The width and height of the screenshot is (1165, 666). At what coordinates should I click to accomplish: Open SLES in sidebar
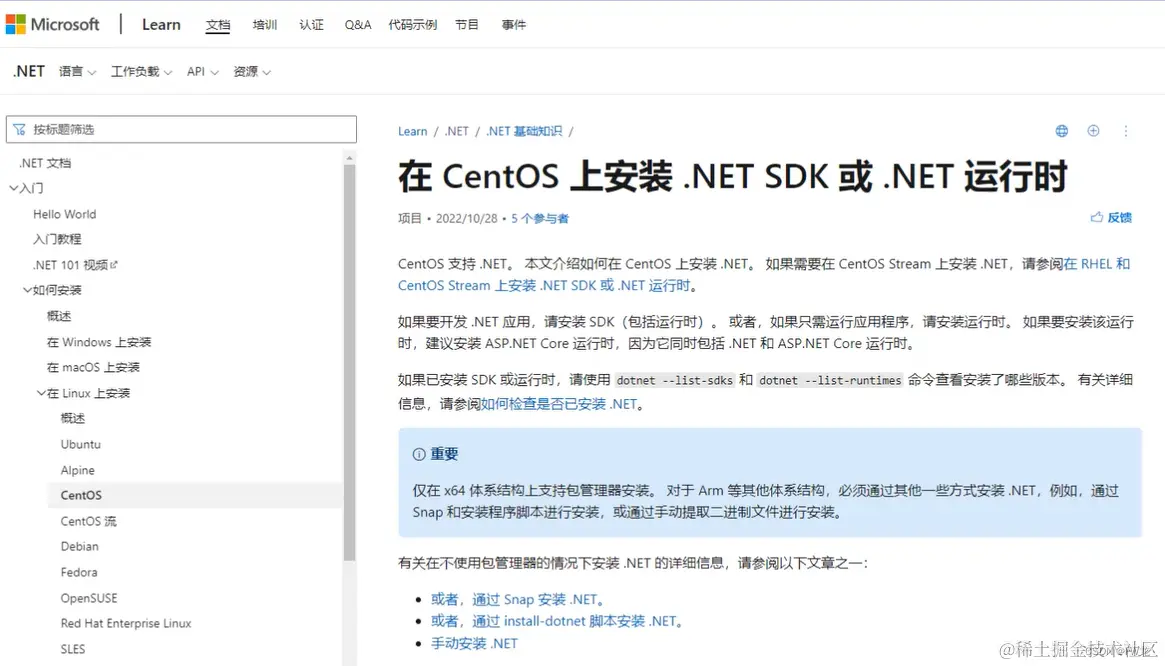coord(73,650)
